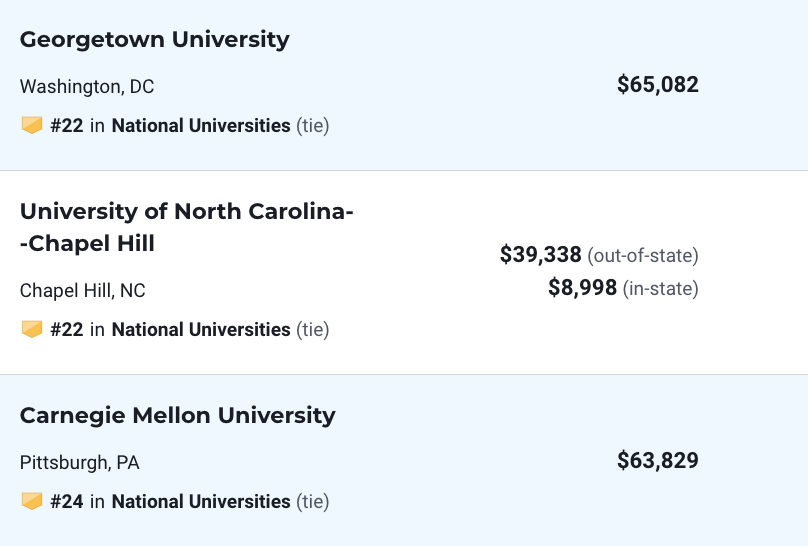Open the Carnegie Mellon University heading link
The width and height of the screenshot is (808, 546).
tap(178, 415)
